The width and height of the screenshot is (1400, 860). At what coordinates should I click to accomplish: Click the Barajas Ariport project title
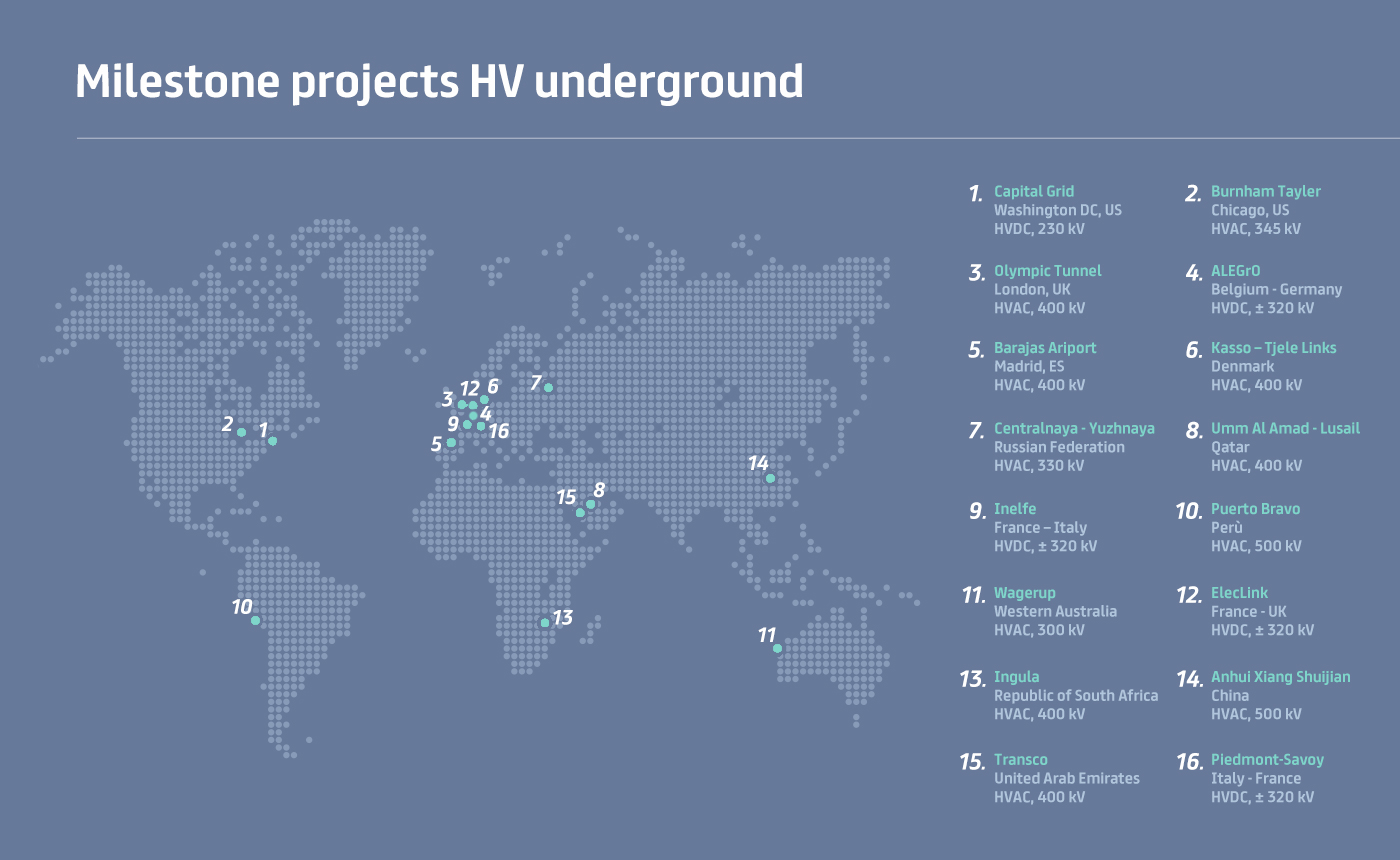tap(1045, 348)
